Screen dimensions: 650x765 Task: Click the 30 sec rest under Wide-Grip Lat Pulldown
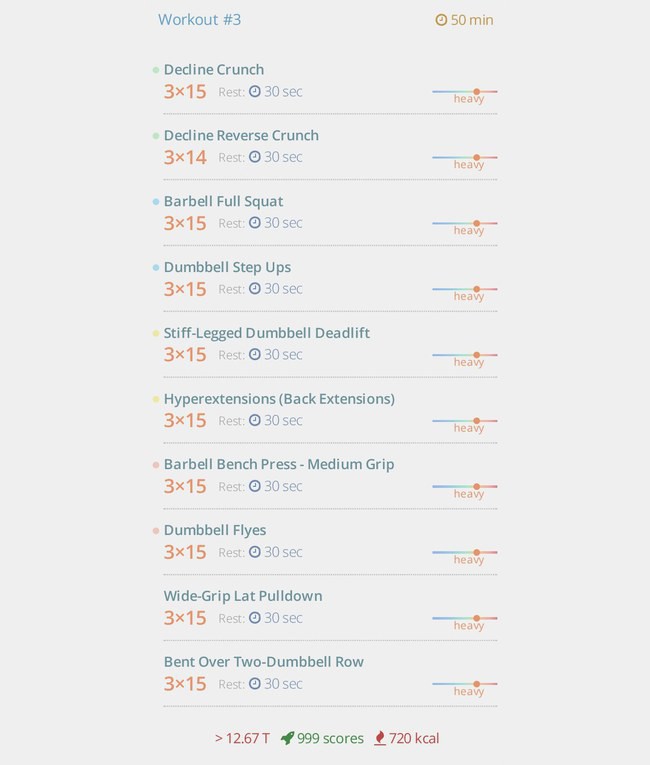[283, 618]
